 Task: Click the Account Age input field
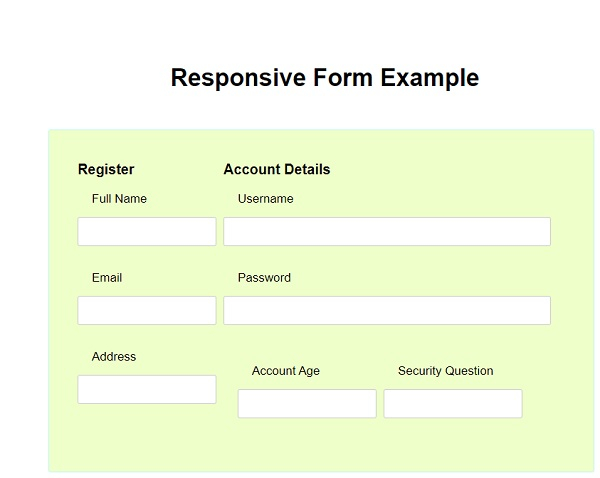pyautogui.click(x=307, y=403)
